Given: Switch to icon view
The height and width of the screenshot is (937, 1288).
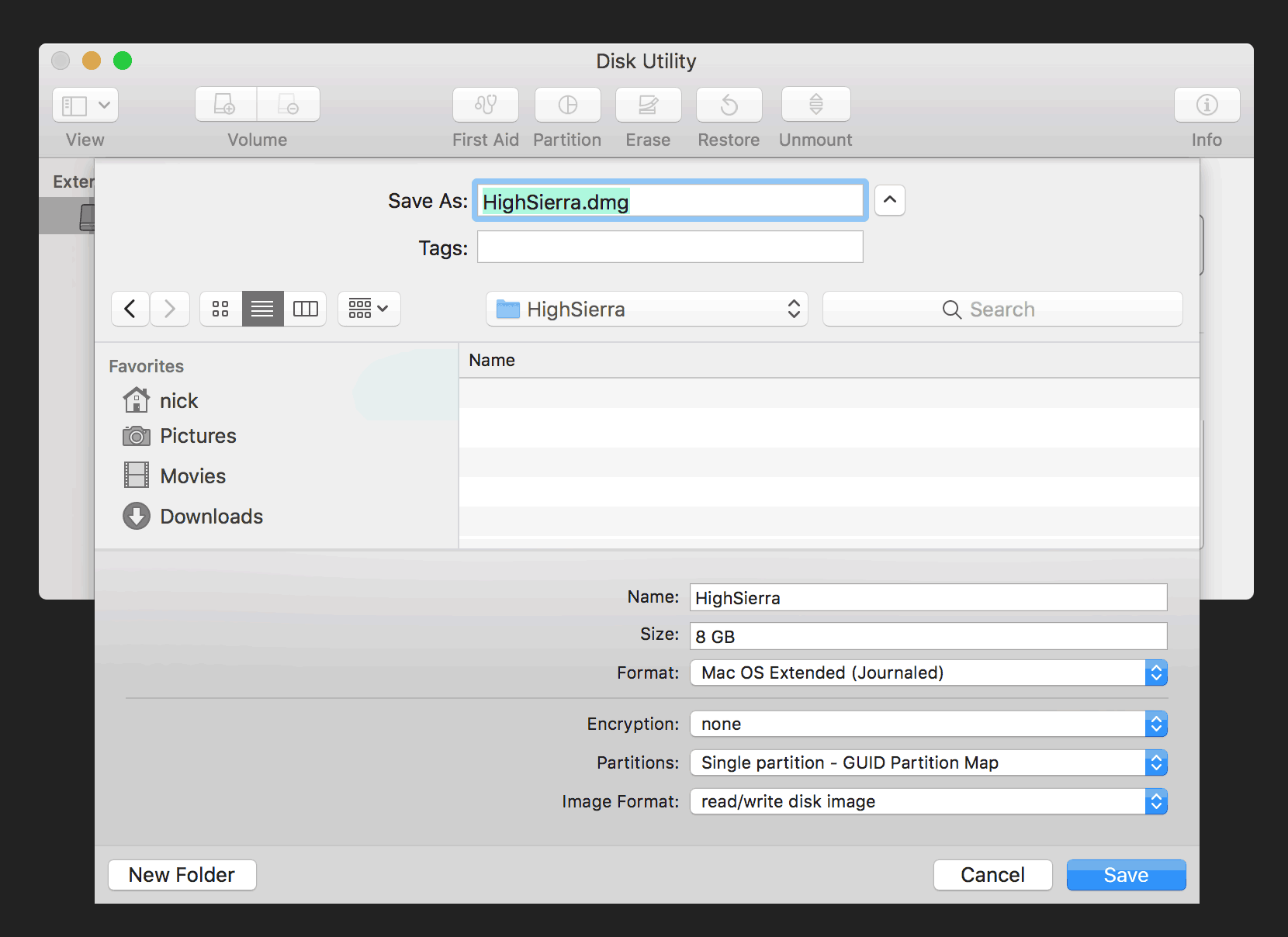Looking at the screenshot, I should click(x=221, y=309).
